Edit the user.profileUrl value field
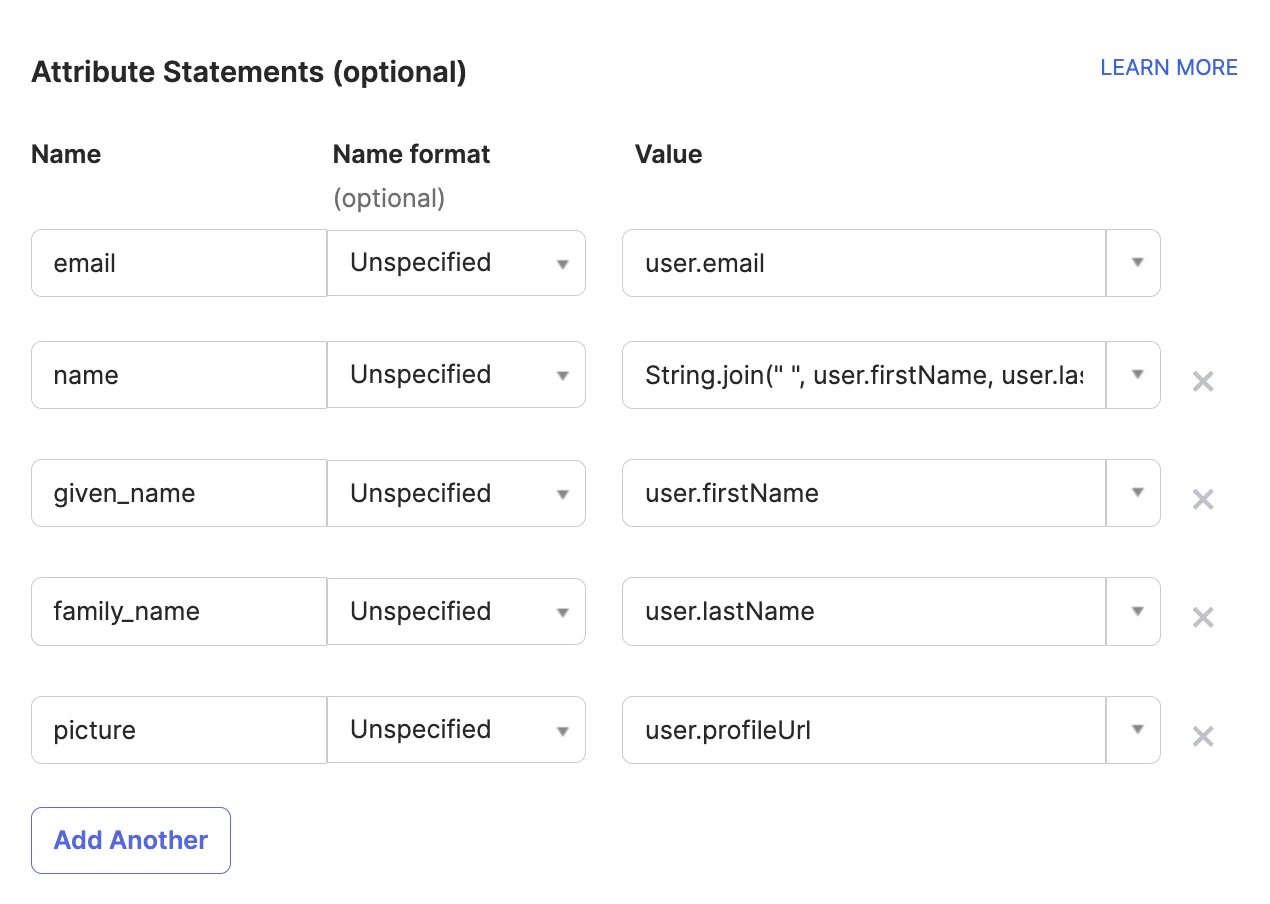Image resolution: width=1270 pixels, height=904 pixels. point(863,730)
